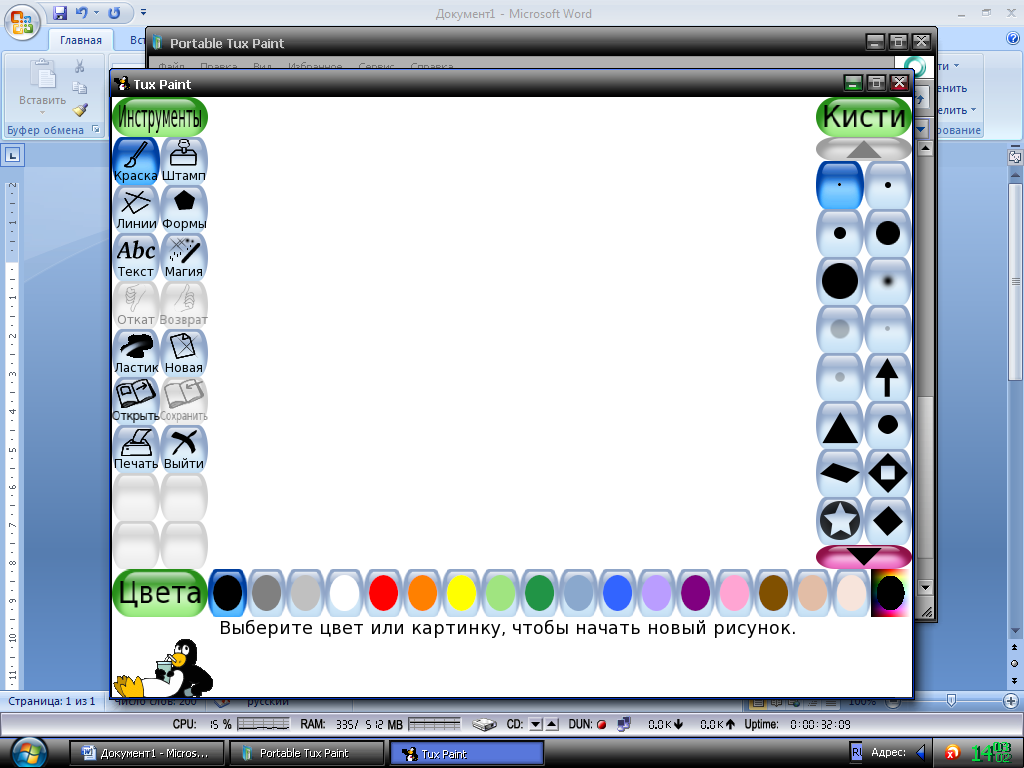Image resolution: width=1024 pixels, height=768 pixels.
Task: Pick the dark green color
Action: tap(539, 593)
